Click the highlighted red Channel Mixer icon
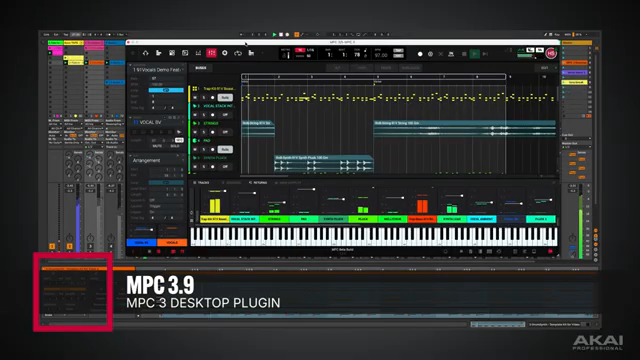 coord(211,53)
